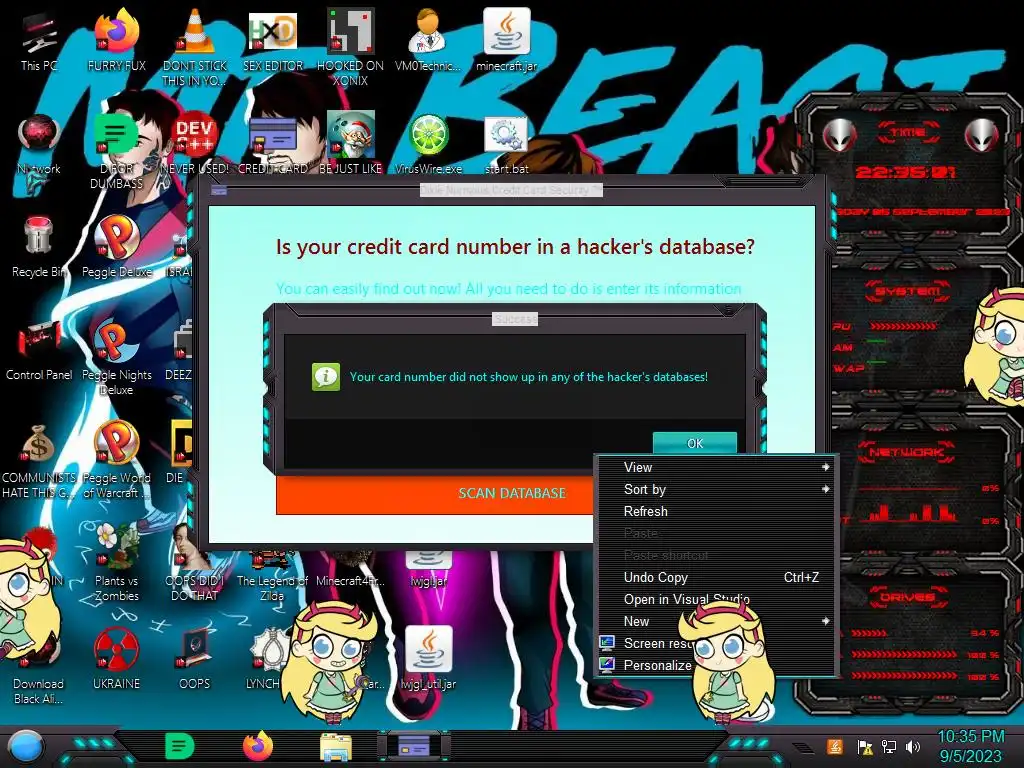Open the Peggle Nights Deluxe shortcut

[116, 357]
